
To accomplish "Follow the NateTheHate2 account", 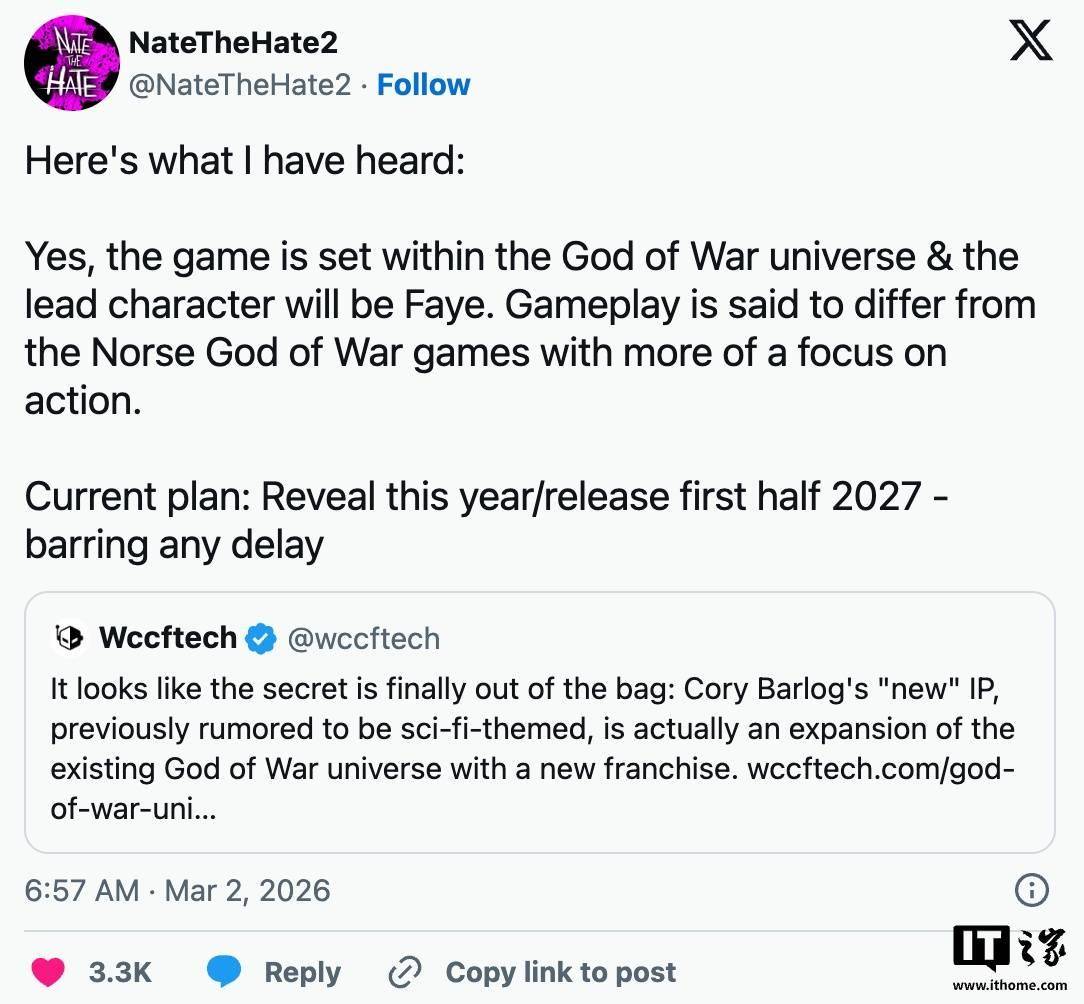I will point(423,85).
